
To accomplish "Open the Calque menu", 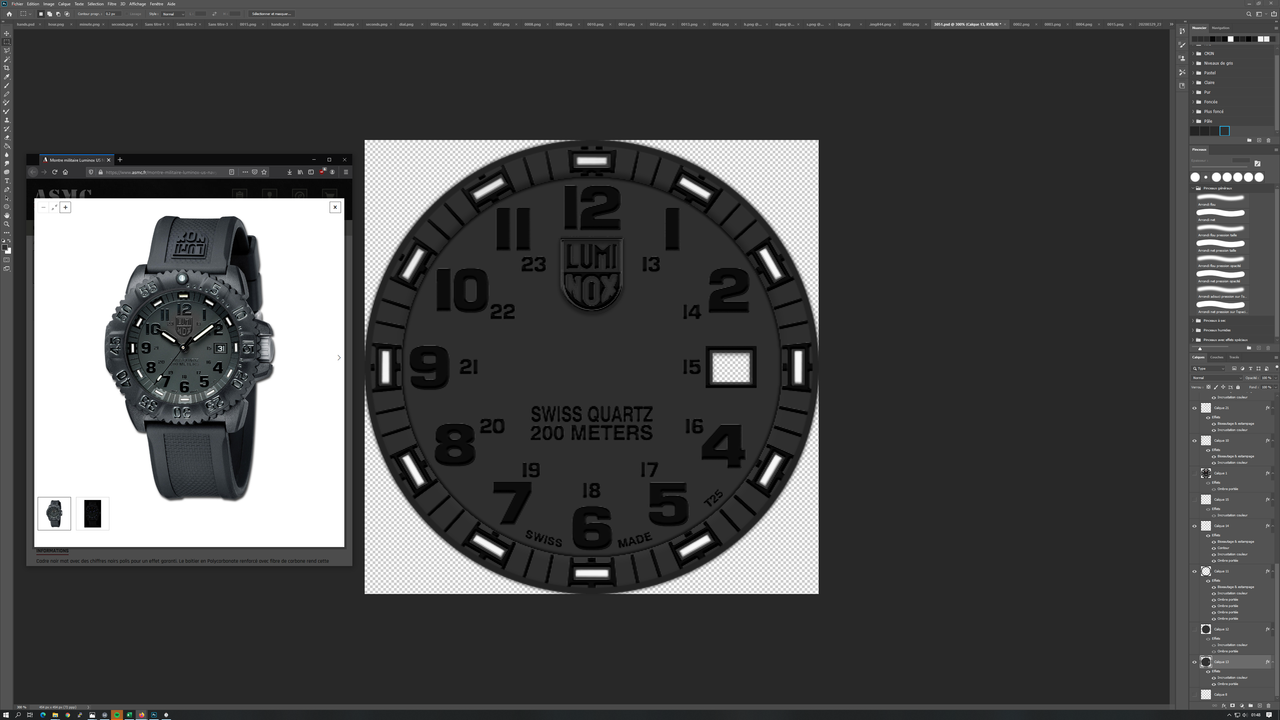I will click(64, 4).
